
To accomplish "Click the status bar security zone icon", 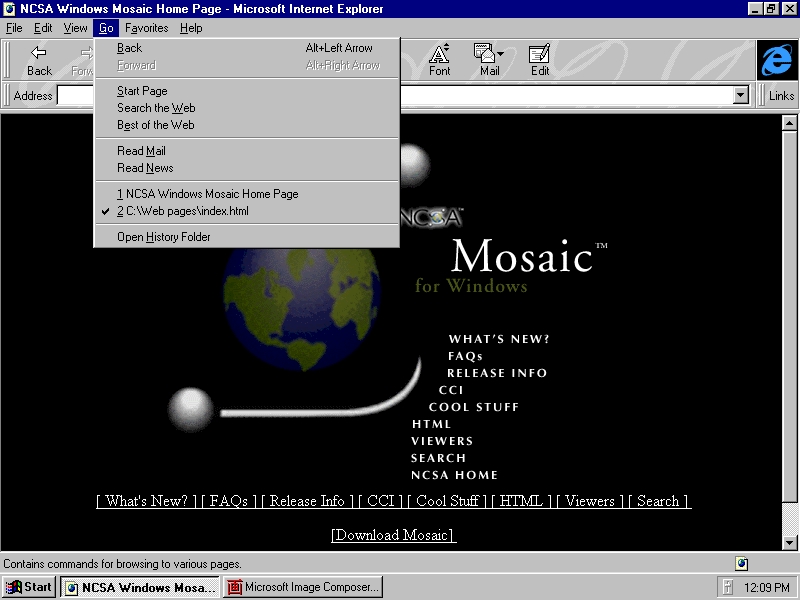I will (x=741, y=563).
